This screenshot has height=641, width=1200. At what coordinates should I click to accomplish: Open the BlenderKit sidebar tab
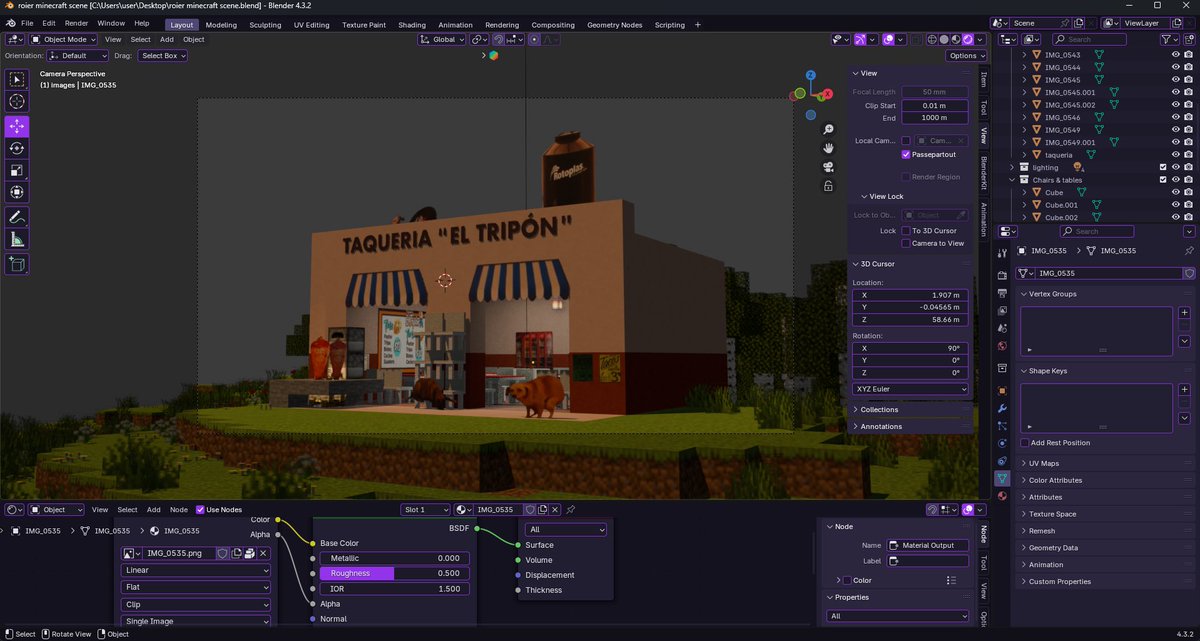point(983,174)
